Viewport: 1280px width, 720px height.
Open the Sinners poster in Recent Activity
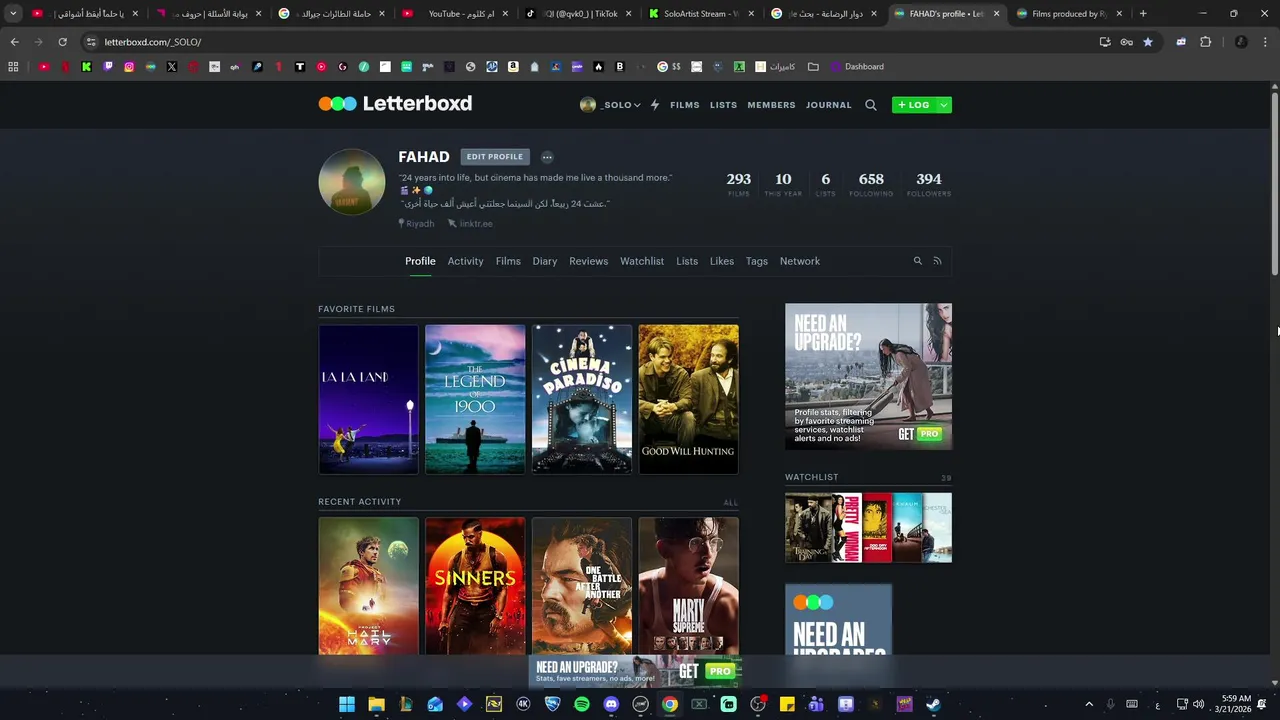475,586
